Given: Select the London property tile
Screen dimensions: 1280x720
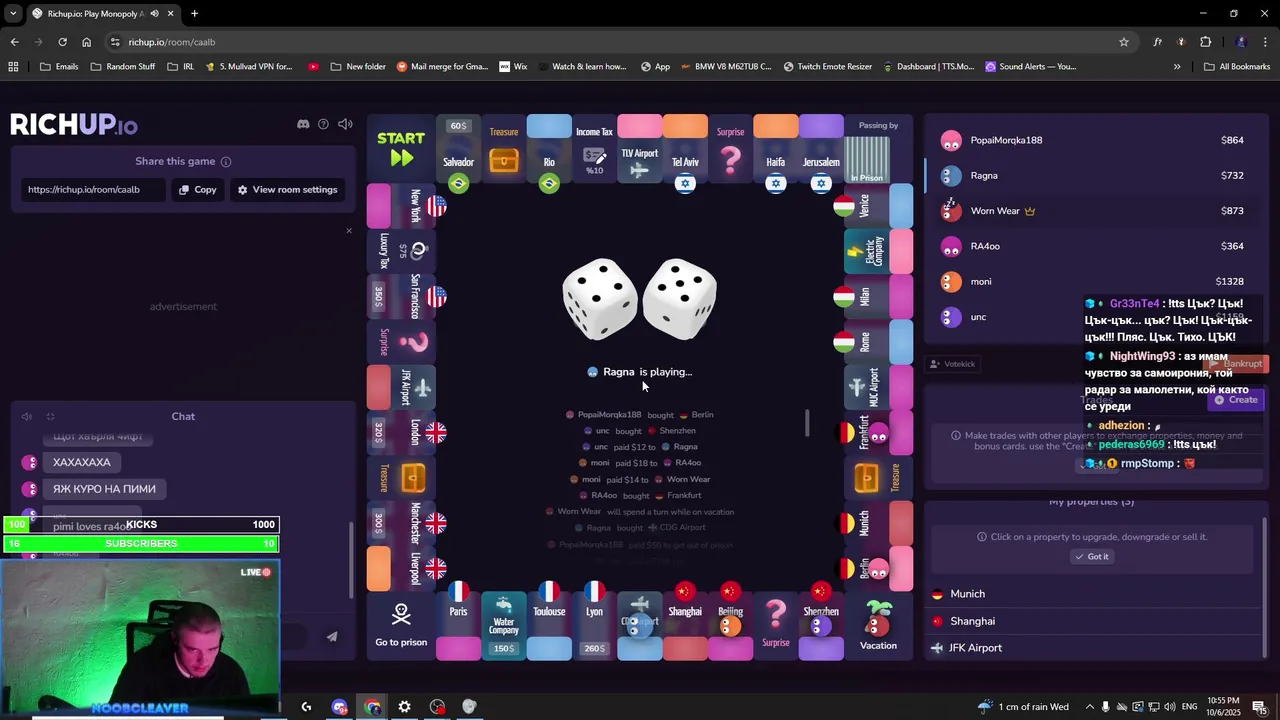Looking at the screenshot, I should tap(401, 432).
